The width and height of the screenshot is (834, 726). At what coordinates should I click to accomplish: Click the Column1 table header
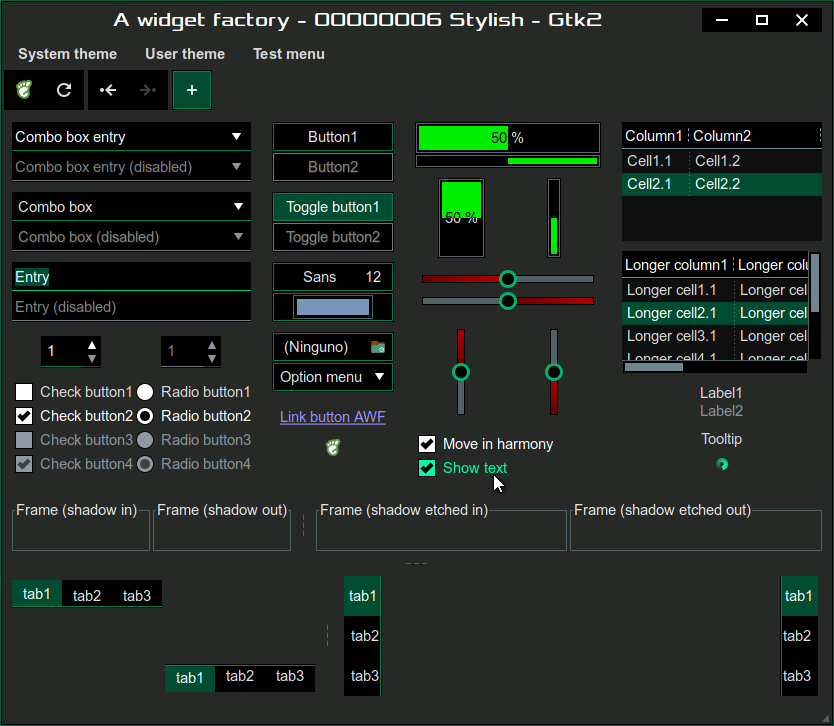[654, 136]
